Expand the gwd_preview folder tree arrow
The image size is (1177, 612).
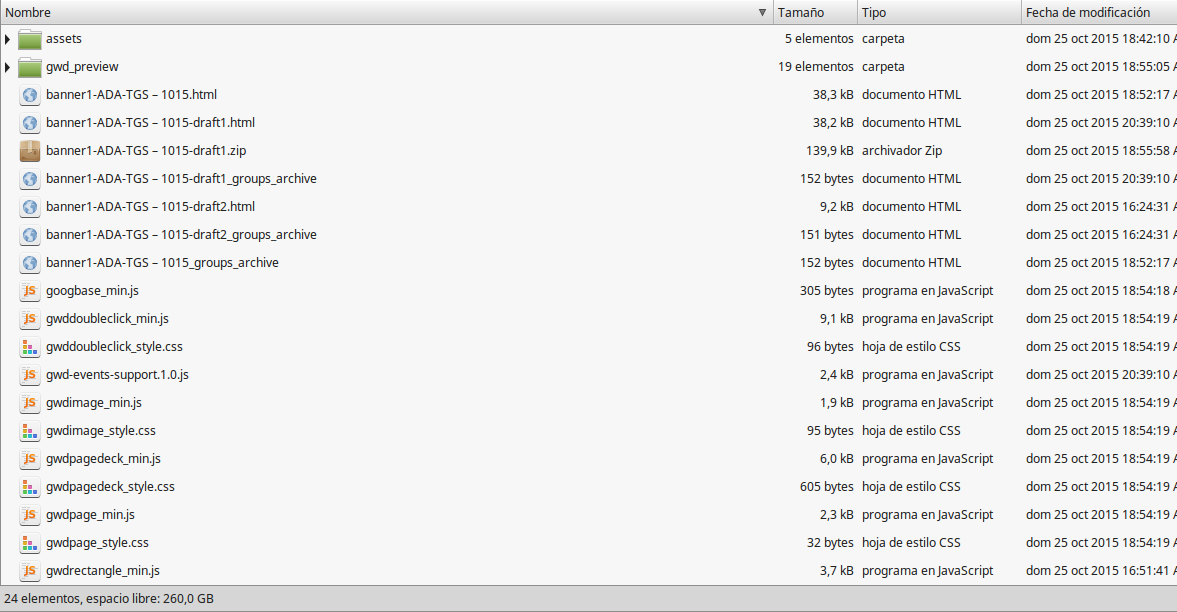pos(8,67)
